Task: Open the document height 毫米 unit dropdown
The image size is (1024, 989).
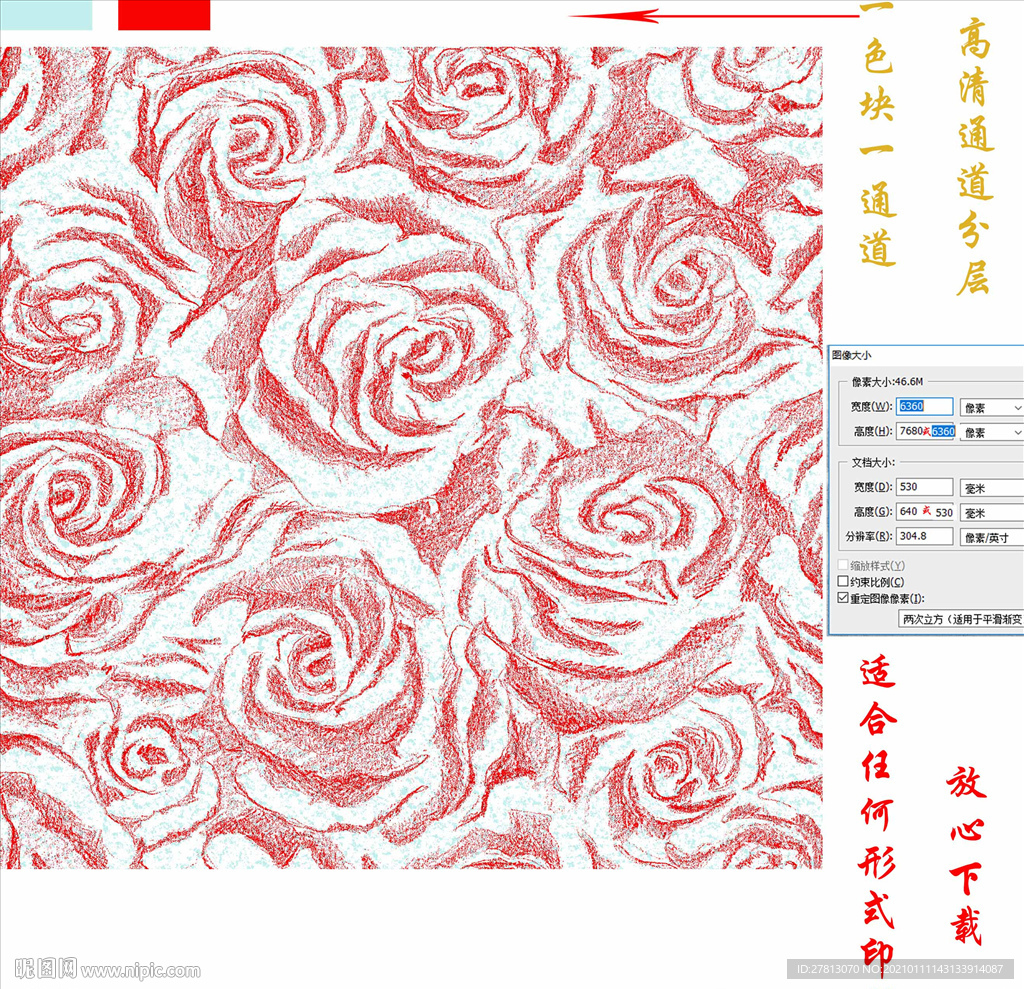Action: (x=991, y=513)
